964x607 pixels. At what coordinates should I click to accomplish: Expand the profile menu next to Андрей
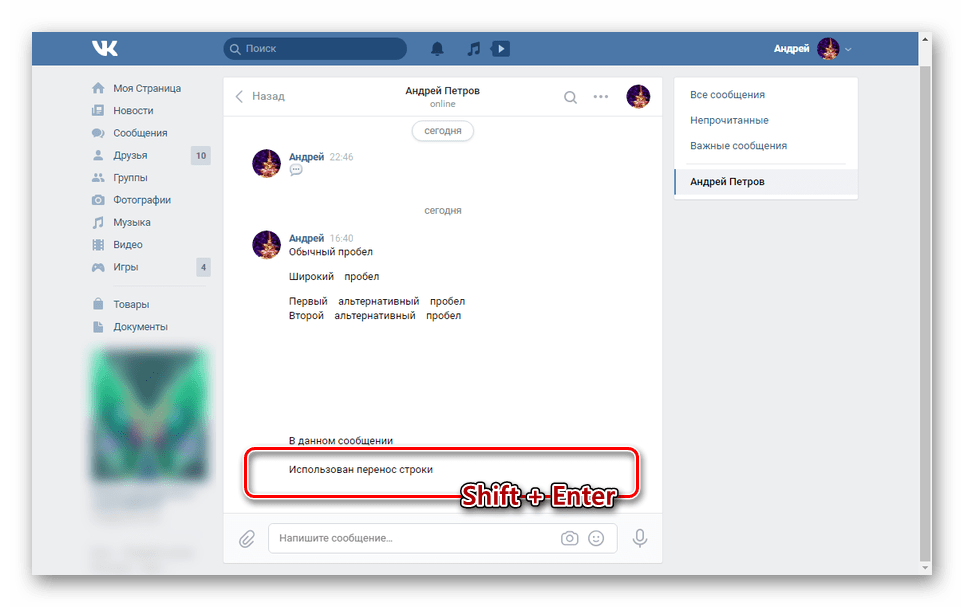click(x=848, y=48)
